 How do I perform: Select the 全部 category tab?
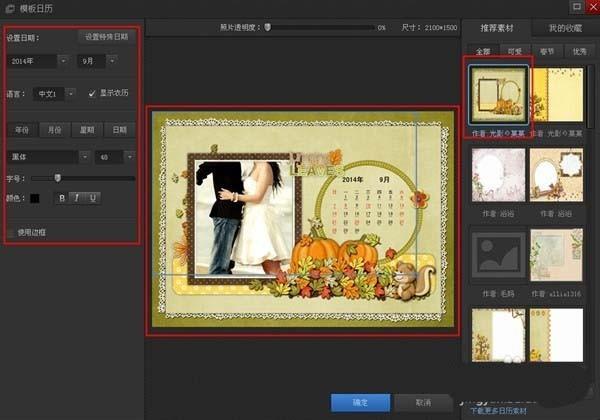pyautogui.click(x=483, y=51)
